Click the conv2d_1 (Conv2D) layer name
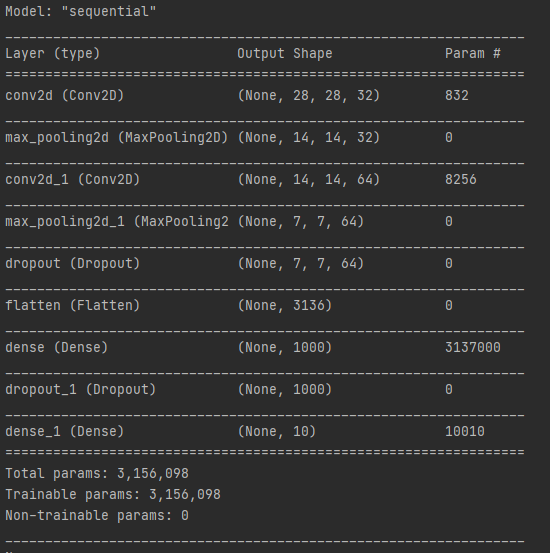 tap(72, 180)
